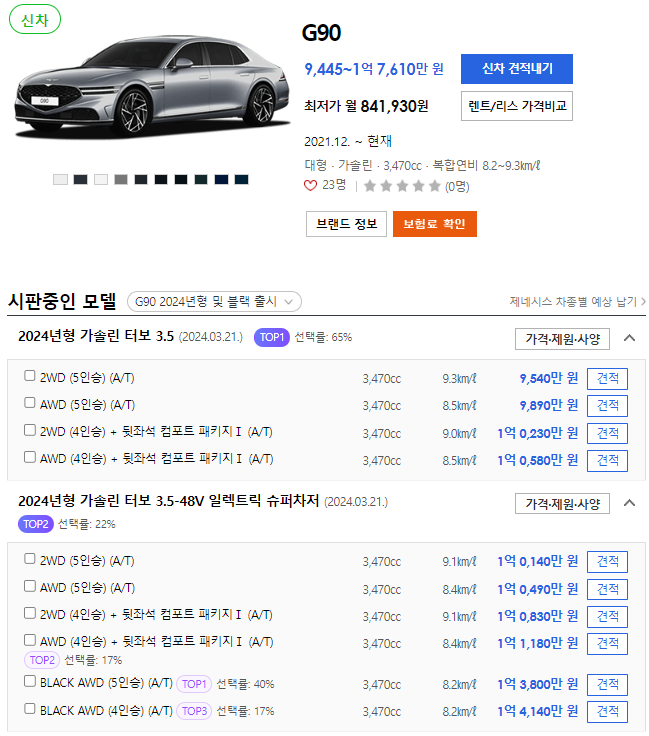Select the tenth and last color swatch
The height and width of the screenshot is (736, 649).
tap(242, 179)
